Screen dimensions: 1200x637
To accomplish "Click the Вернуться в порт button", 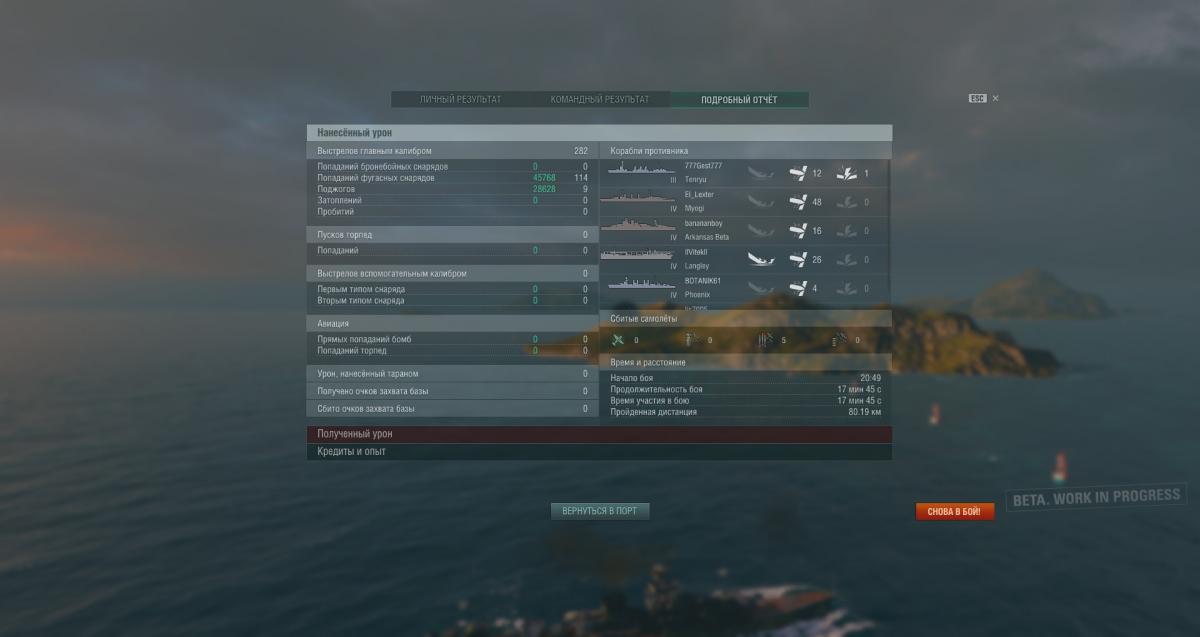I will pos(600,511).
